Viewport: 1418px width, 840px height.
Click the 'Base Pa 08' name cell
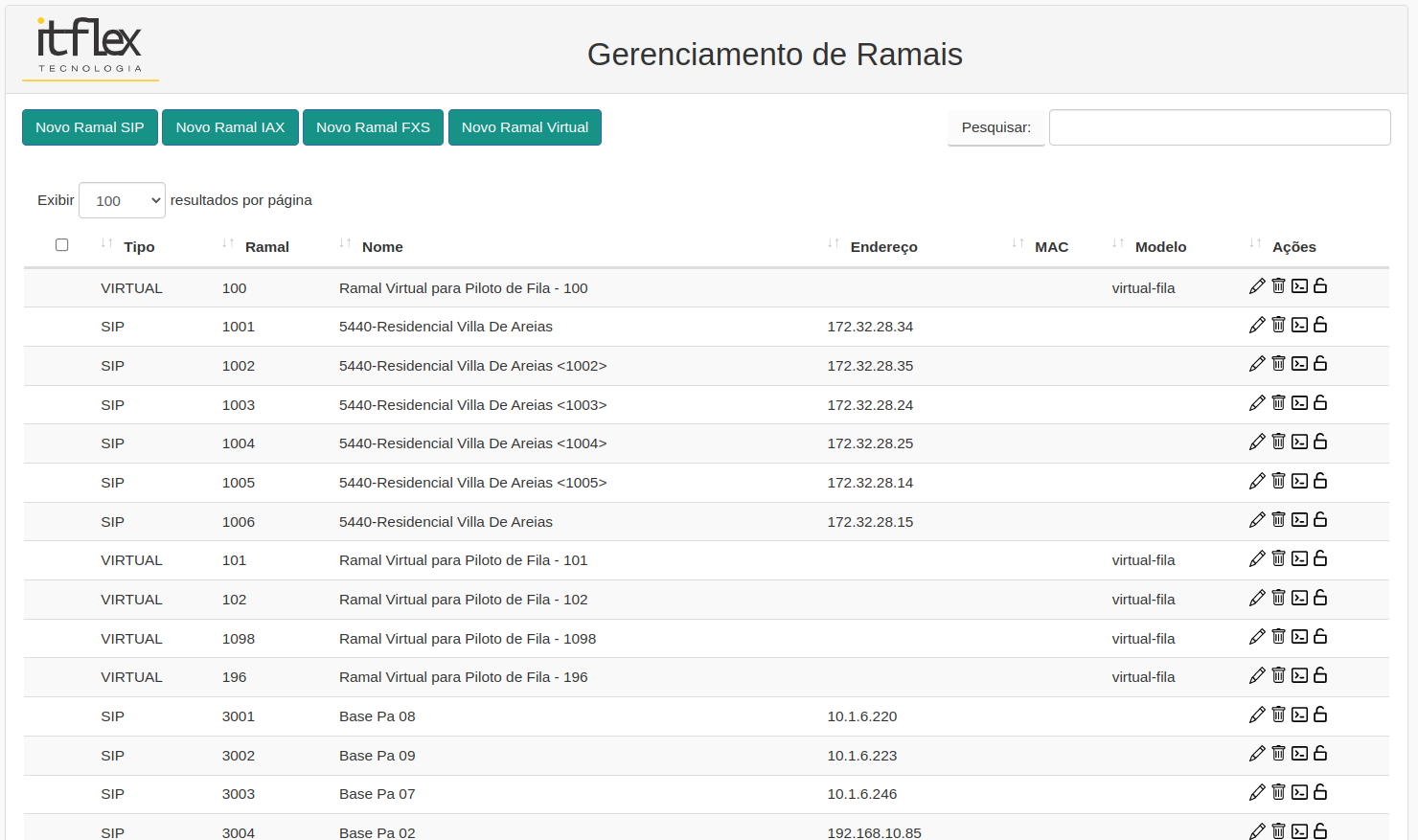point(377,716)
